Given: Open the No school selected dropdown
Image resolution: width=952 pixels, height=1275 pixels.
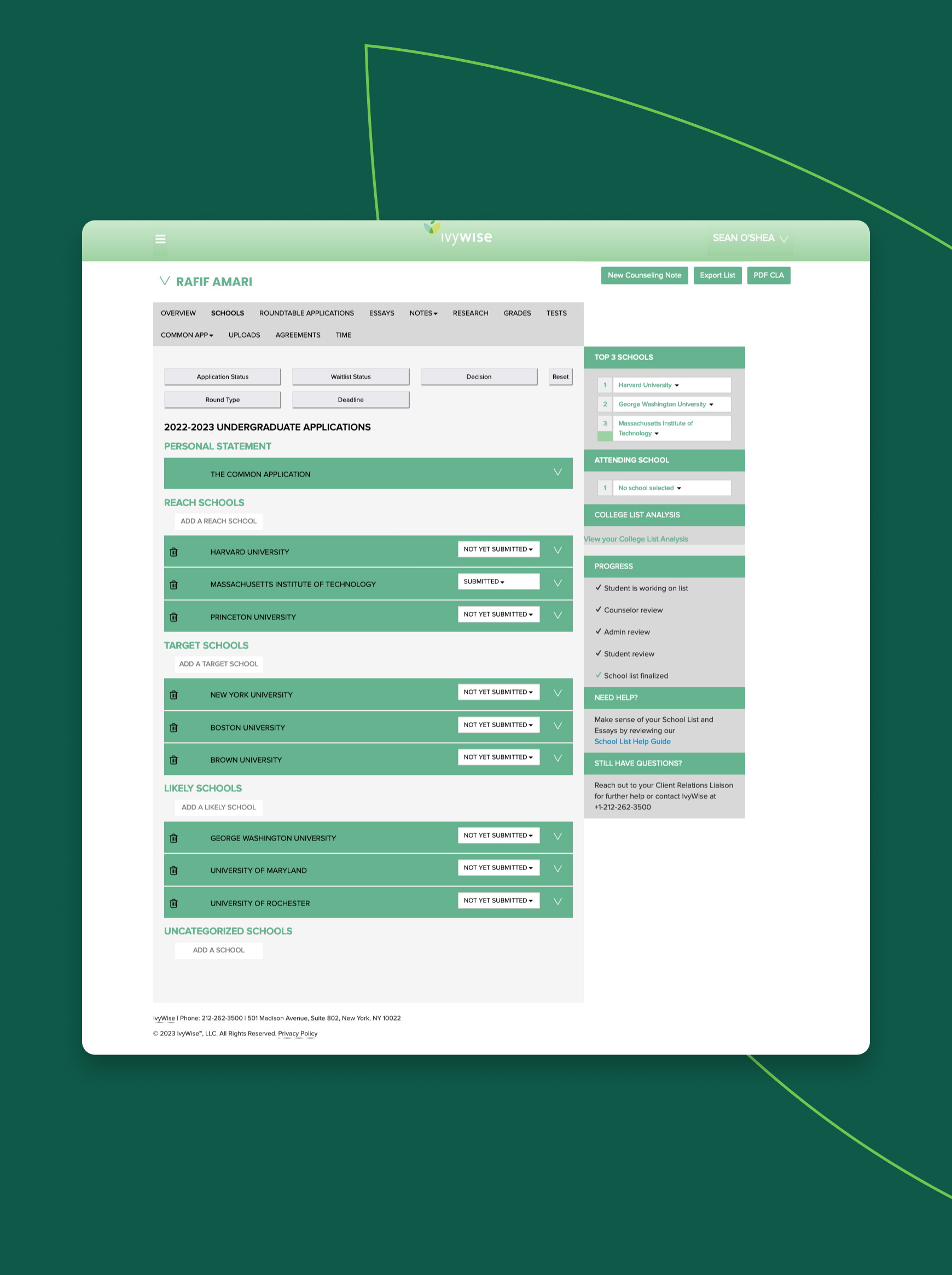Looking at the screenshot, I should 671,488.
